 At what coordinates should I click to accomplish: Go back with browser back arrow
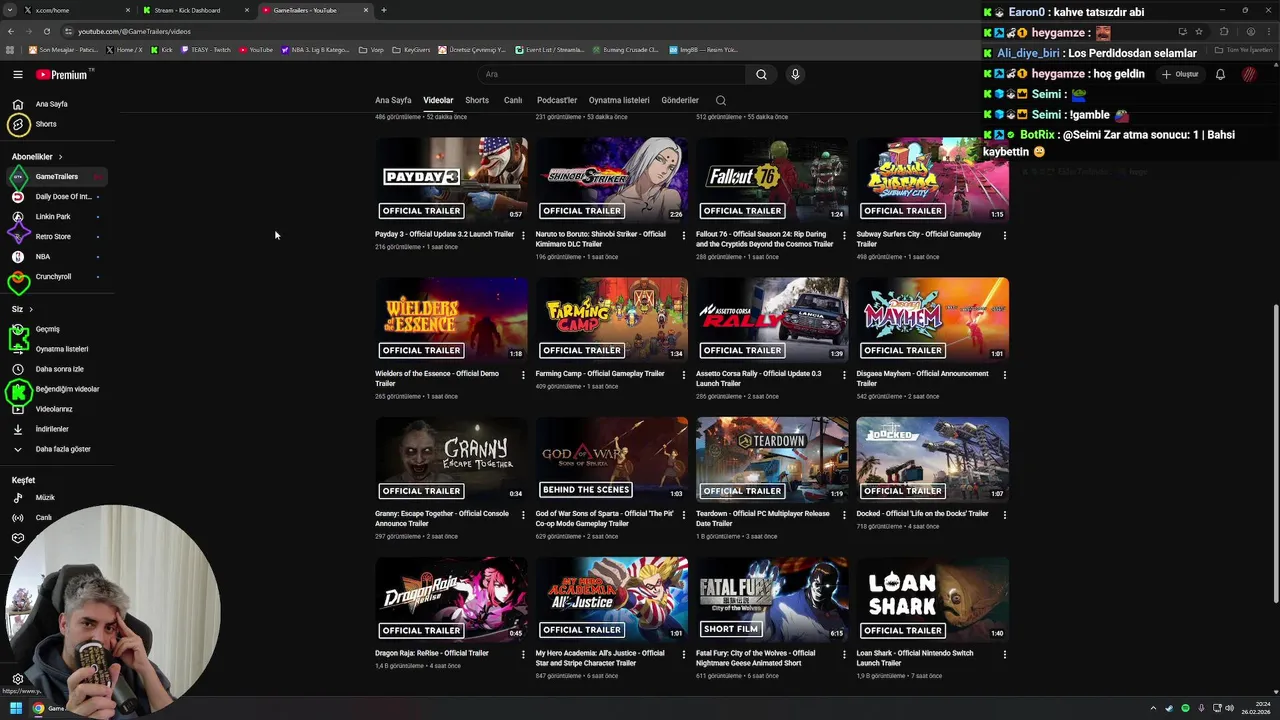point(11,31)
